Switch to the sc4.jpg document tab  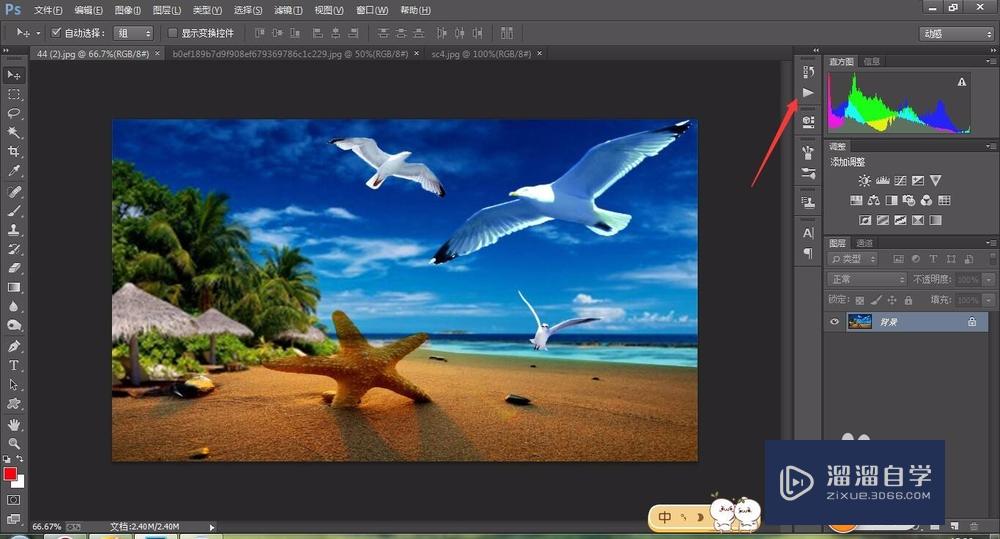point(481,54)
